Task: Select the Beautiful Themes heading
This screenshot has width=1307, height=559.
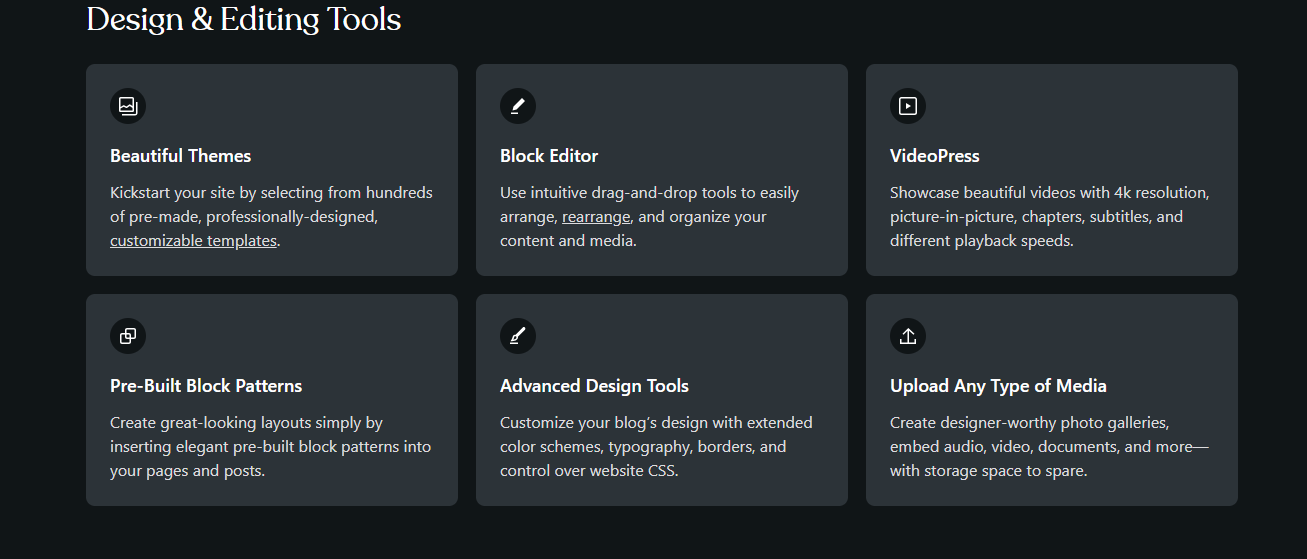Action: coord(181,156)
